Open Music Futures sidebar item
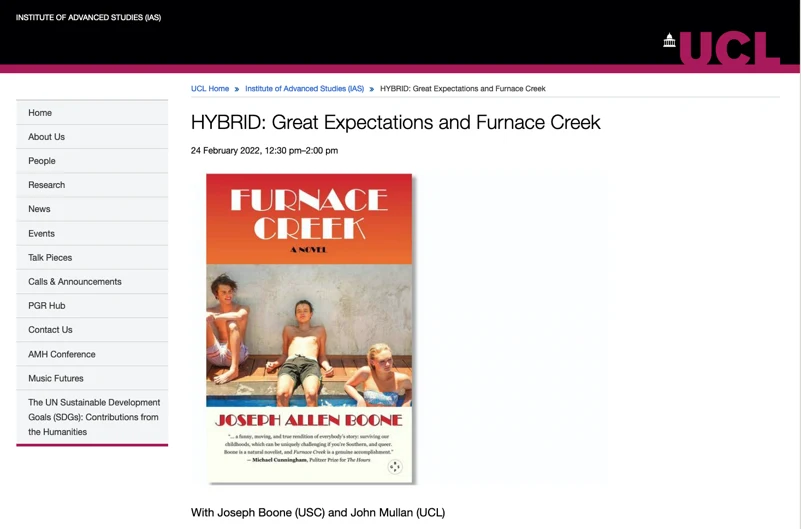The image size is (801, 529). [x=92, y=378]
